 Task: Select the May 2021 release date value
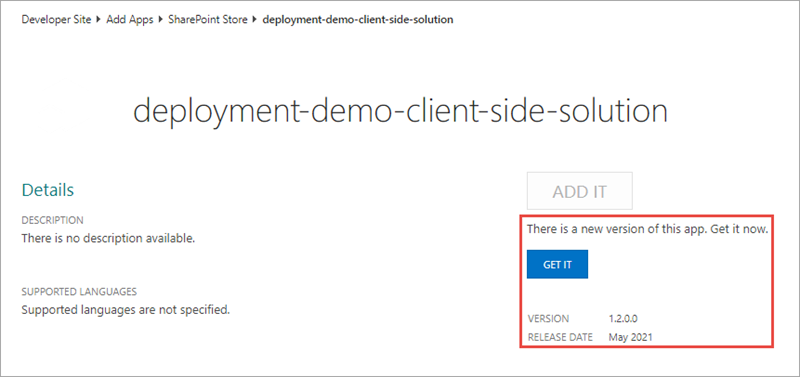(x=631, y=337)
